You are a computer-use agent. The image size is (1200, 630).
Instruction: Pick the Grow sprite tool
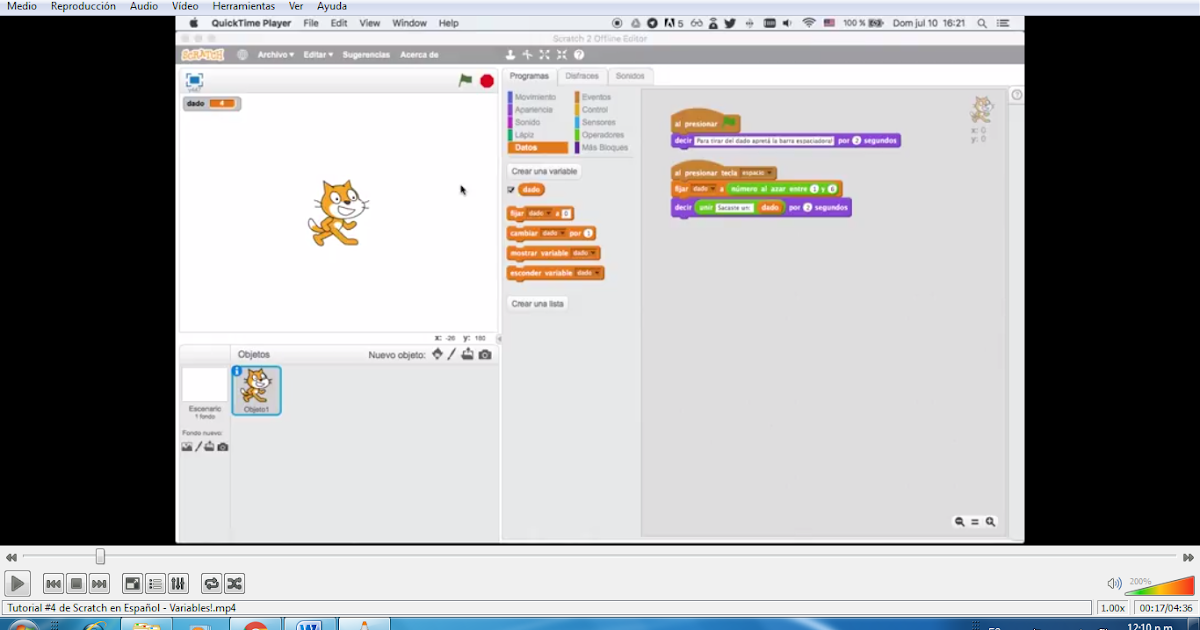coord(544,56)
